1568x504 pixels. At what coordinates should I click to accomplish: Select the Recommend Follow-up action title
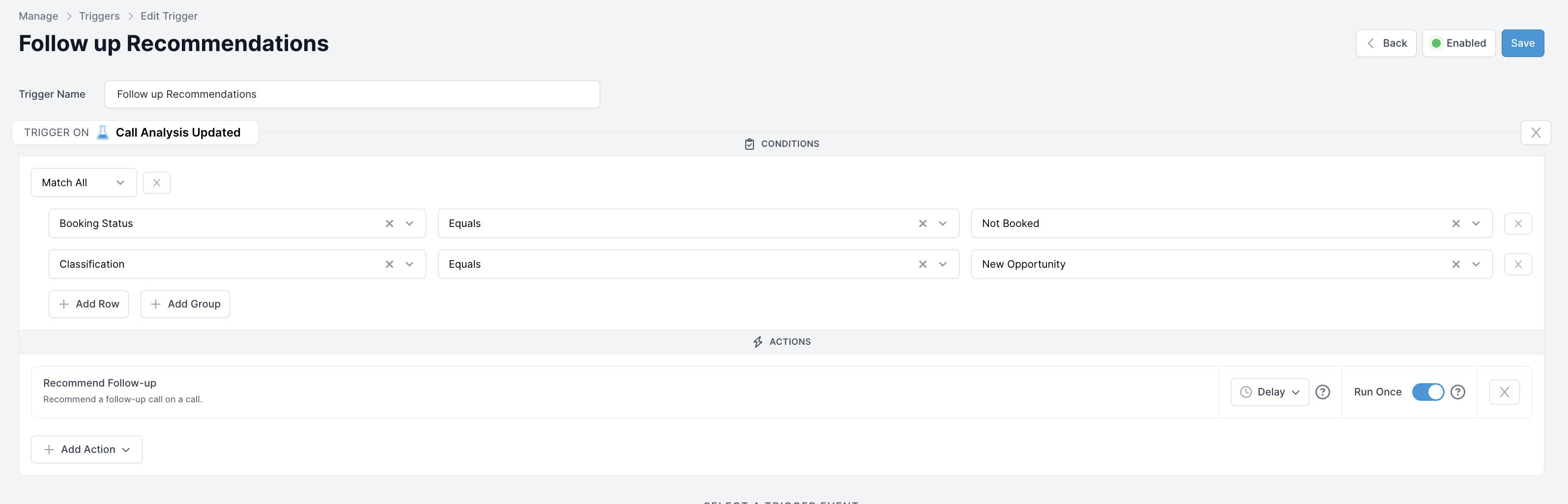click(100, 383)
